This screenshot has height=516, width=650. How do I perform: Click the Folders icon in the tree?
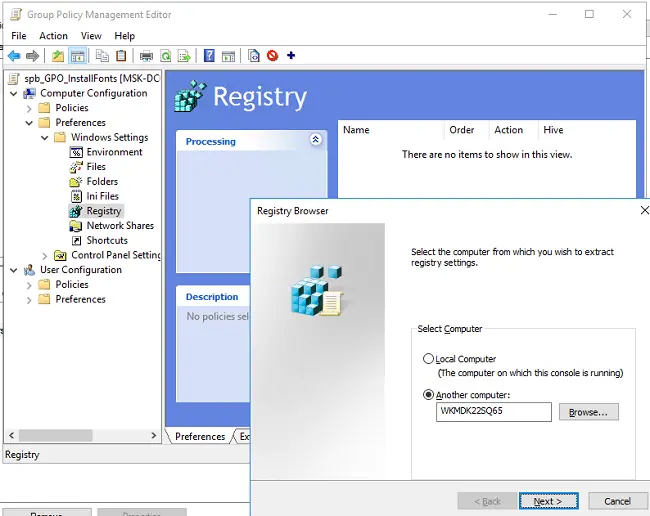pyautogui.click(x=76, y=182)
